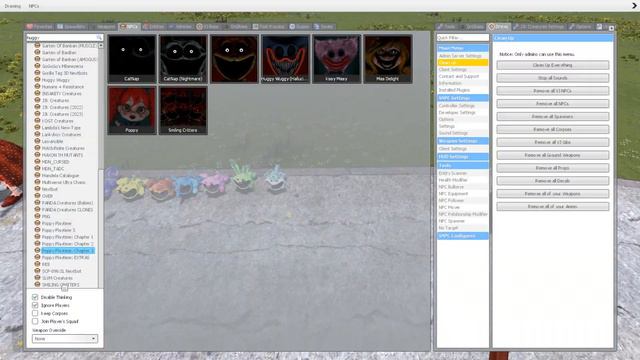Collapse the Main Menu category header
The image size is (640, 360).
click(x=462, y=48)
